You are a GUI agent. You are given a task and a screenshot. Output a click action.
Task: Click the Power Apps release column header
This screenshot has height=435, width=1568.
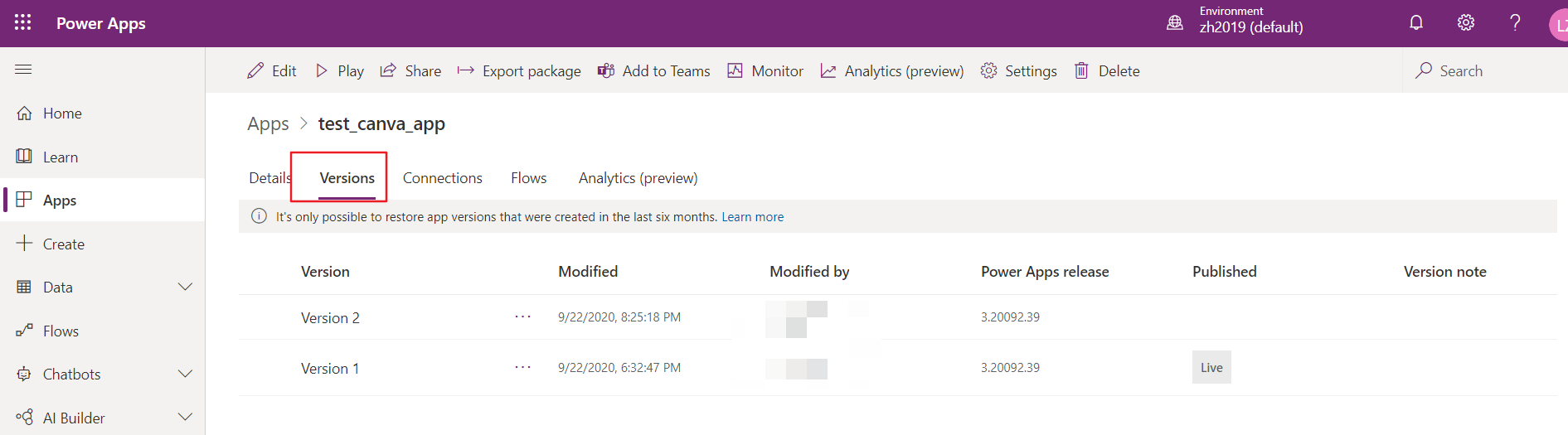(x=1045, y=272)
